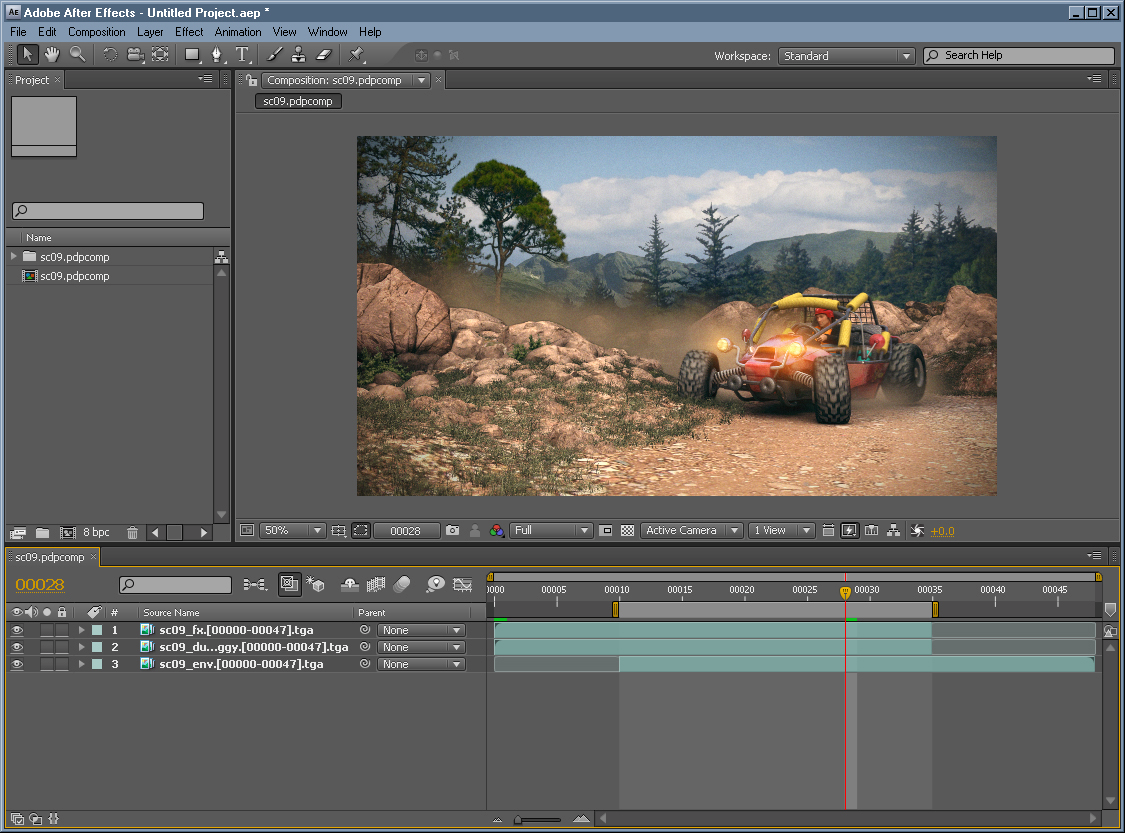The height and width of the screenshot is (833, 1125).
Task: Click the 8 bpc color depth button
Action: (96, 532)
